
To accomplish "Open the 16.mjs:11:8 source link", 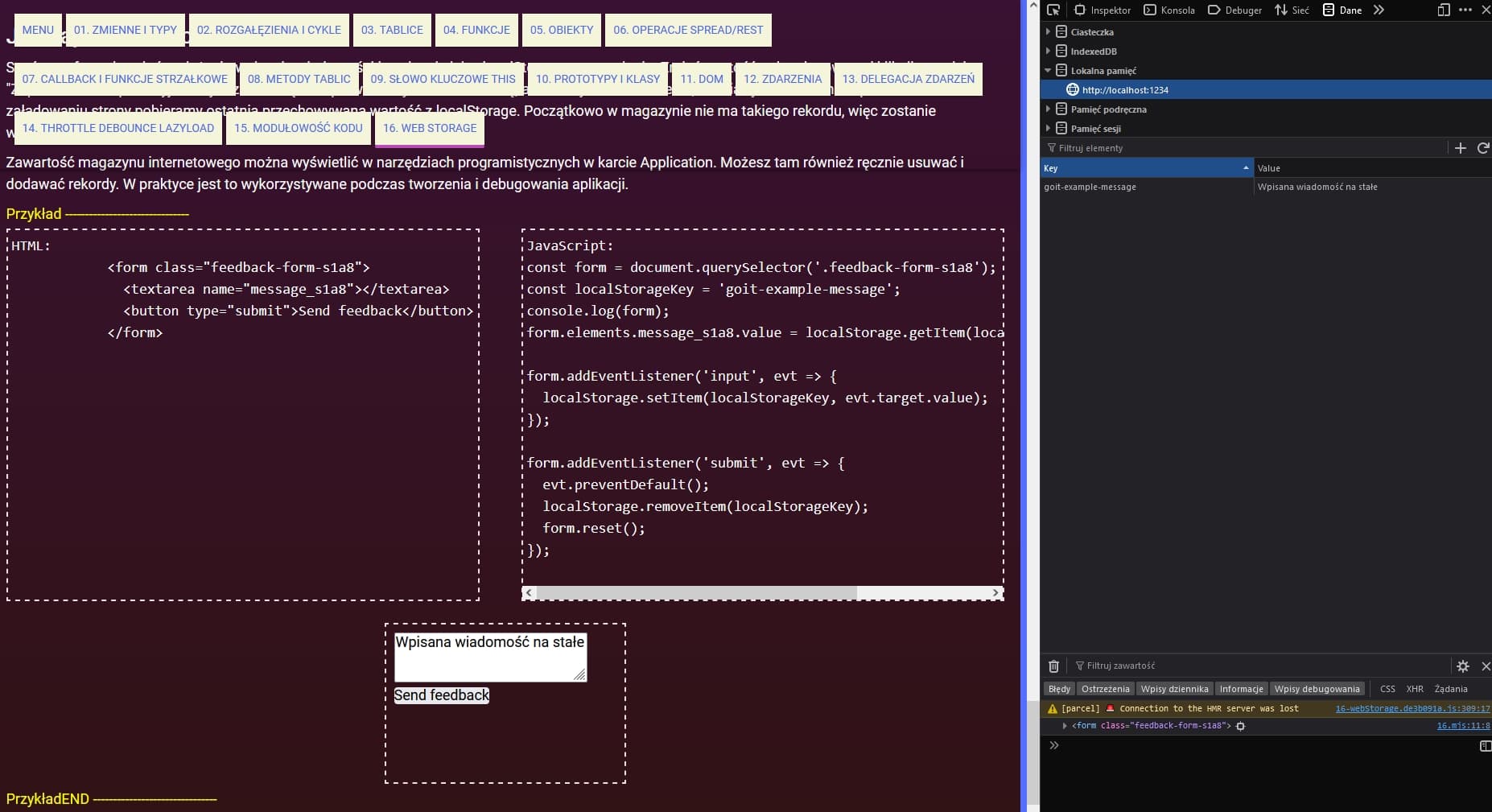I will [x=1462, y=726].
